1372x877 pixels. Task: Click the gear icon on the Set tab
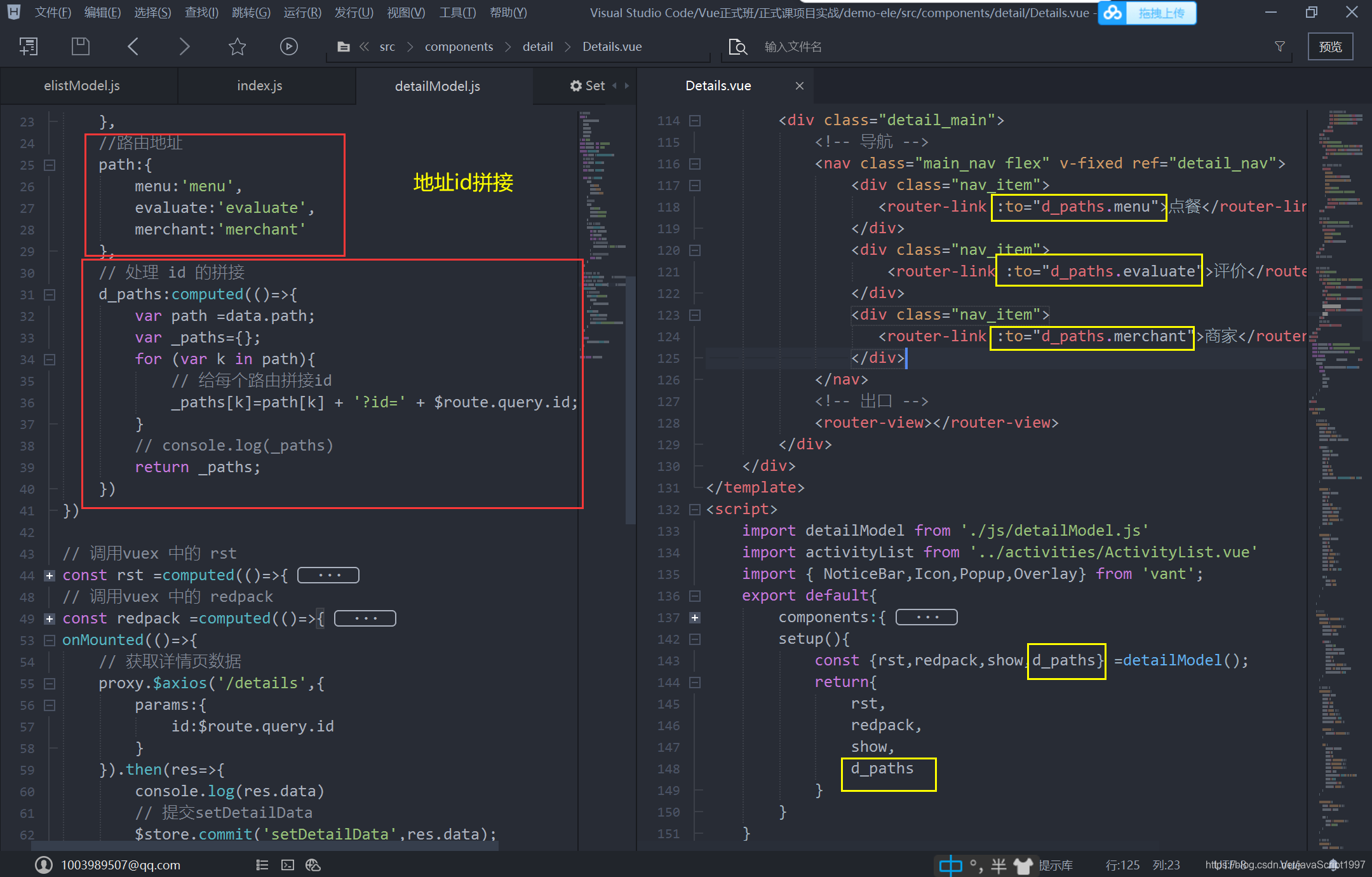(576, 86)
